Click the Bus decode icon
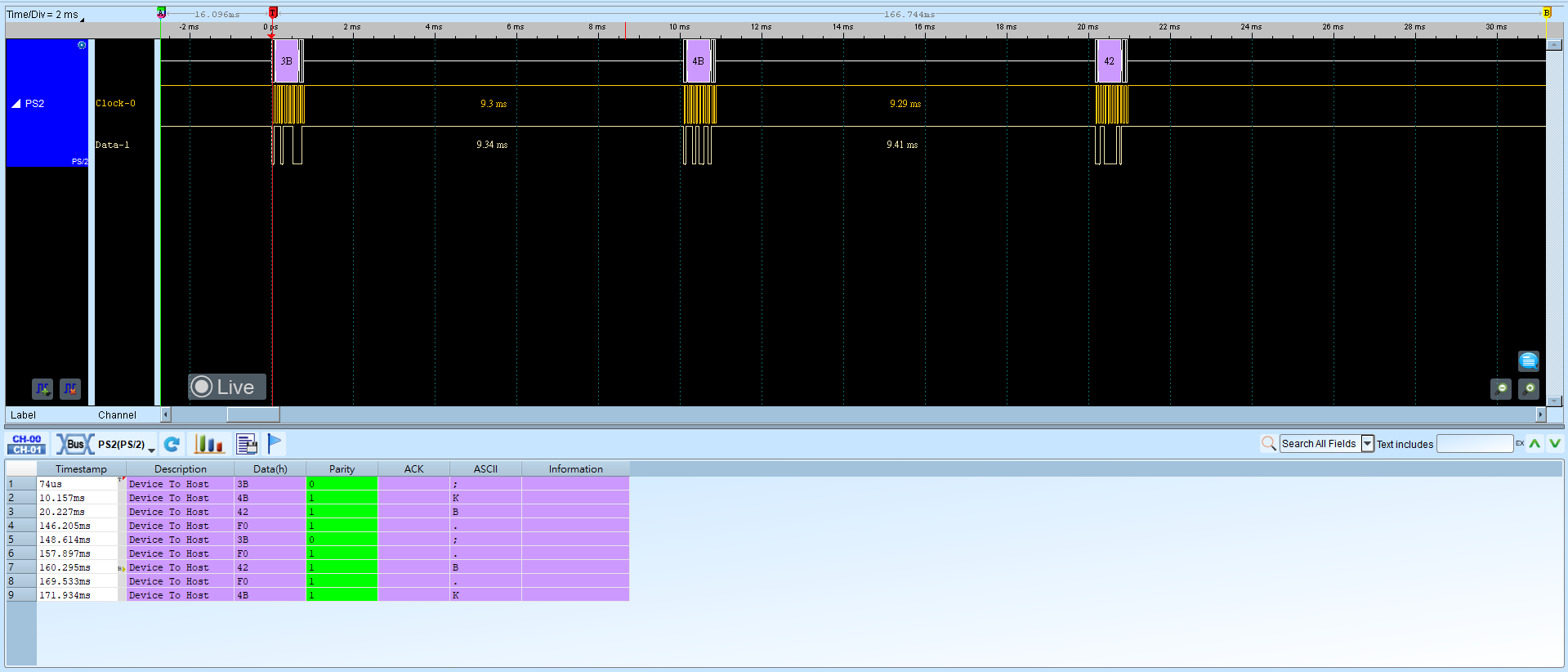1568x672 pixels. (74, 444)
